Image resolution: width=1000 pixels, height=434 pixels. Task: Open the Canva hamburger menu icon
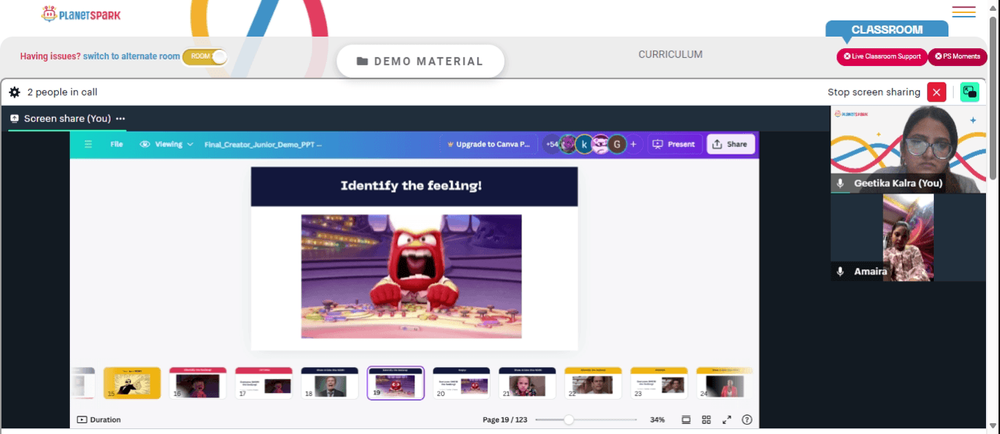[88, 144]
